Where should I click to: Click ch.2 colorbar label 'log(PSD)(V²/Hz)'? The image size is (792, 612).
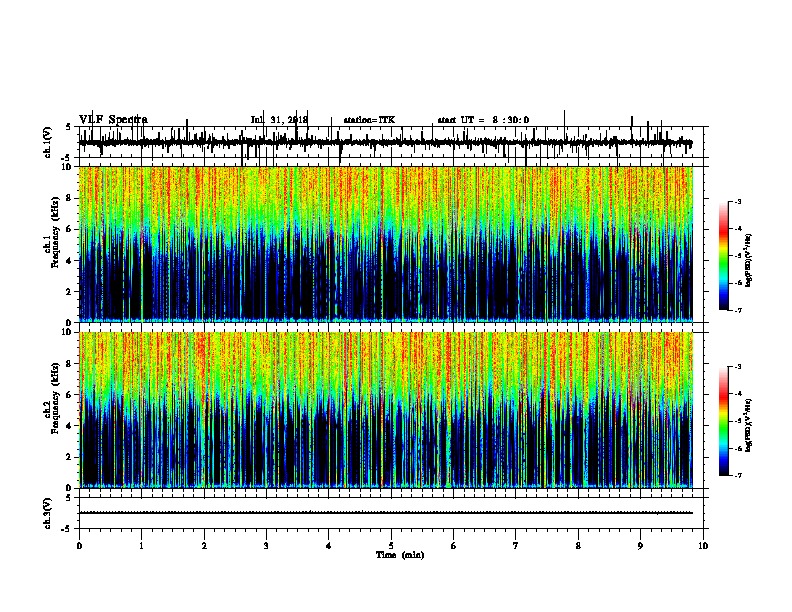point(748,426)
